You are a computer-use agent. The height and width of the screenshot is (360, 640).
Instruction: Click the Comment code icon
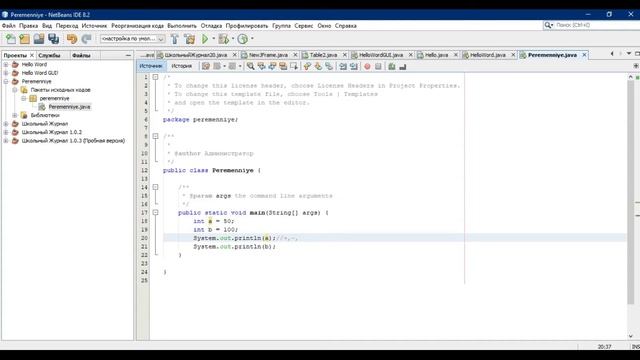point(392,66)
